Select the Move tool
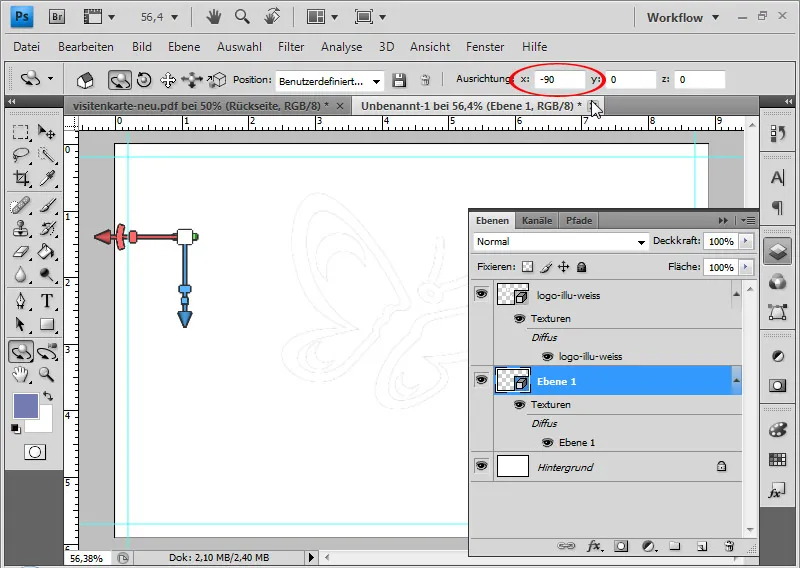The image size is (800, 568). click(x=46, y=132)
